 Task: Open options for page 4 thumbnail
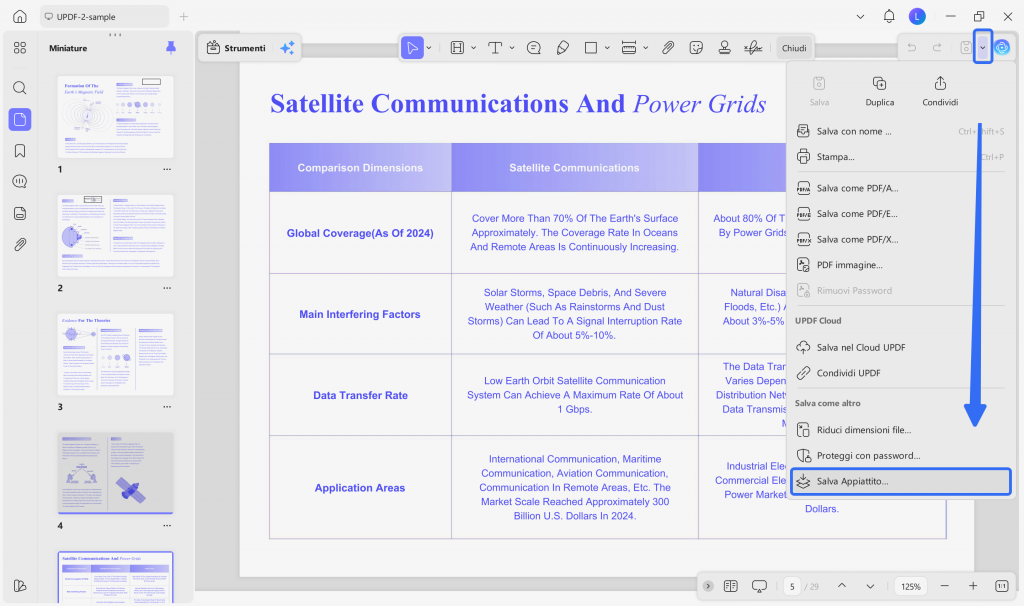click(167, 526)
